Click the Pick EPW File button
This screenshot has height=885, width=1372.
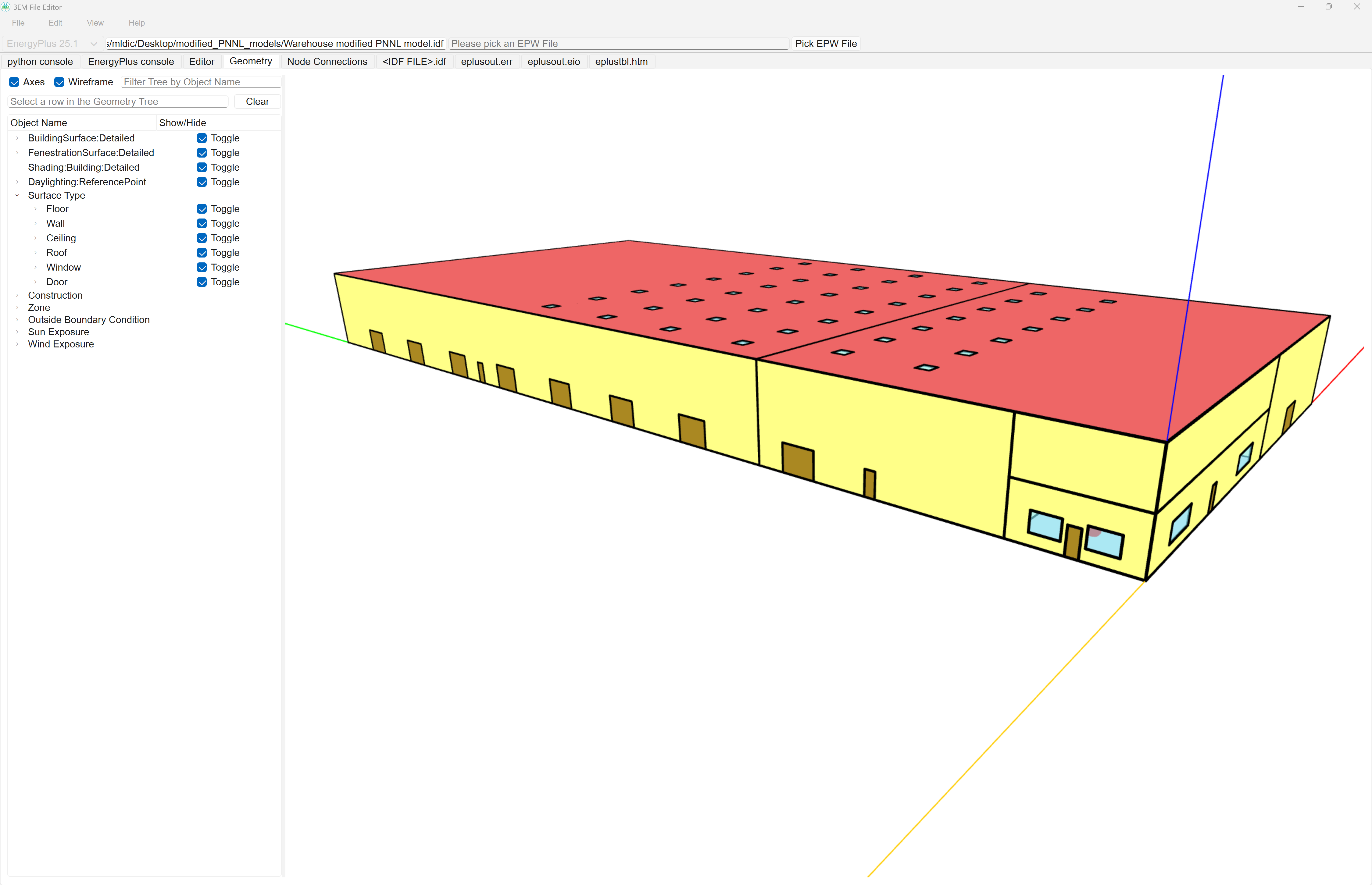click(x=826, y=44)
